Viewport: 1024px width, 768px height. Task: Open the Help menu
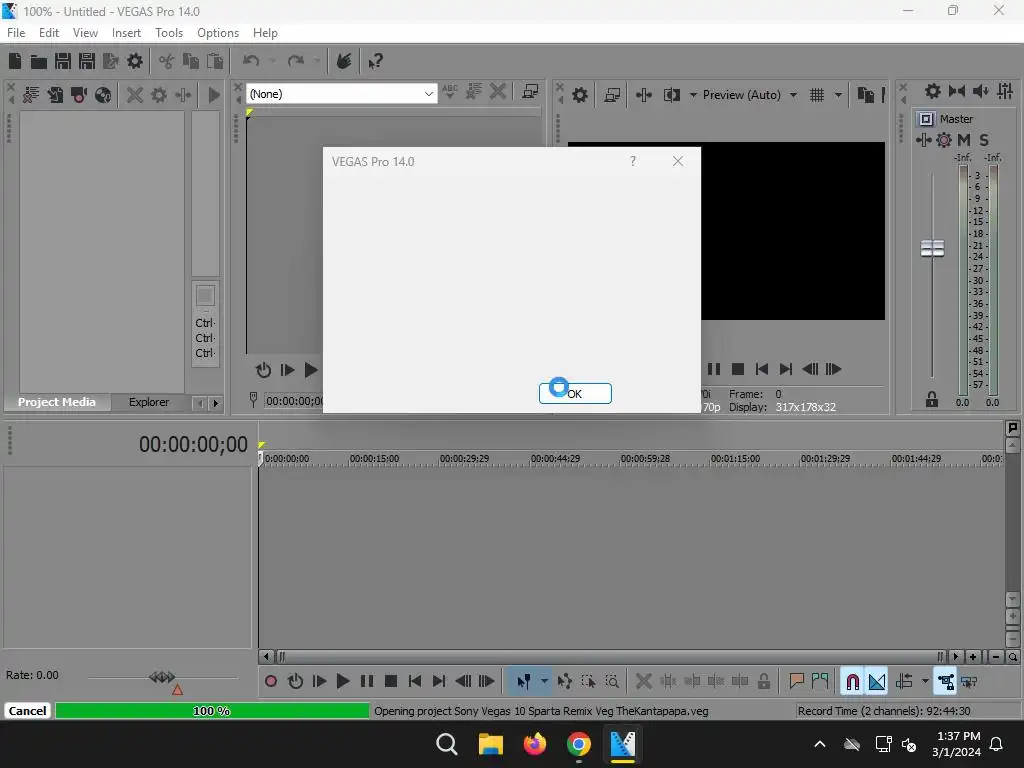[x=265, y=33]
